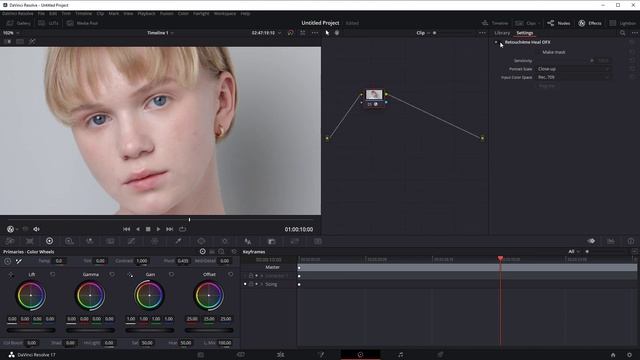The width and height of the screenshot is (640, 360).
Task: Open the Gallery panel
Action: coord(19,23)
